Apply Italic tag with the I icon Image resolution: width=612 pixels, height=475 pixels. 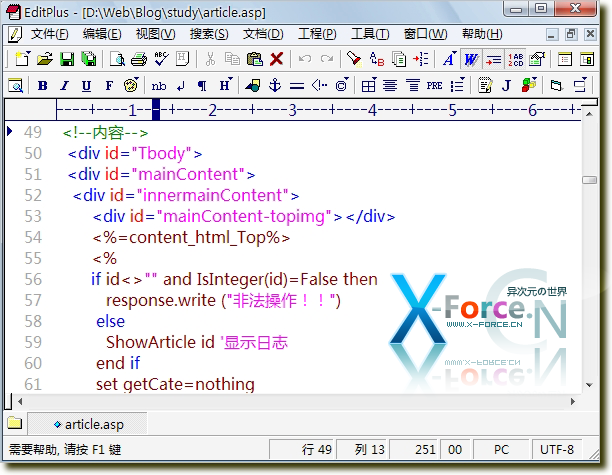pos(64,85)
